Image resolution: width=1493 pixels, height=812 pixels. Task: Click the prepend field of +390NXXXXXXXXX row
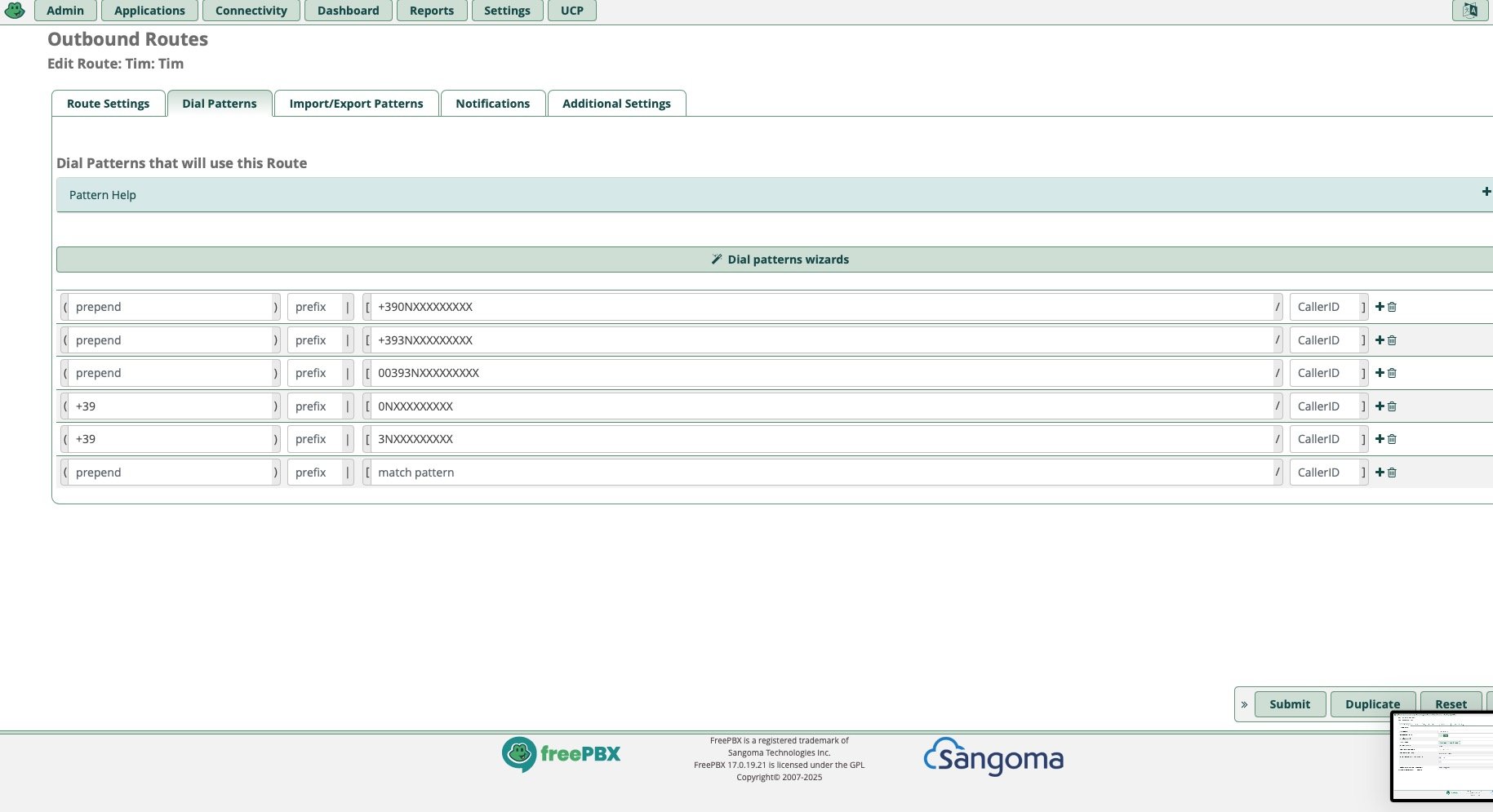point(171,307)
